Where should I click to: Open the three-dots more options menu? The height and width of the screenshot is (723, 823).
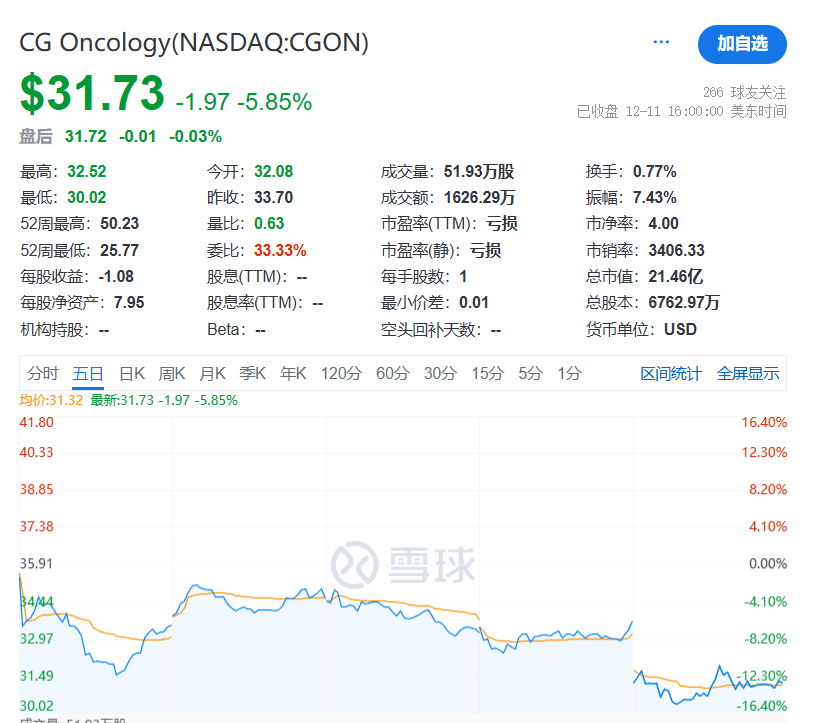click(x=661, y=42)
